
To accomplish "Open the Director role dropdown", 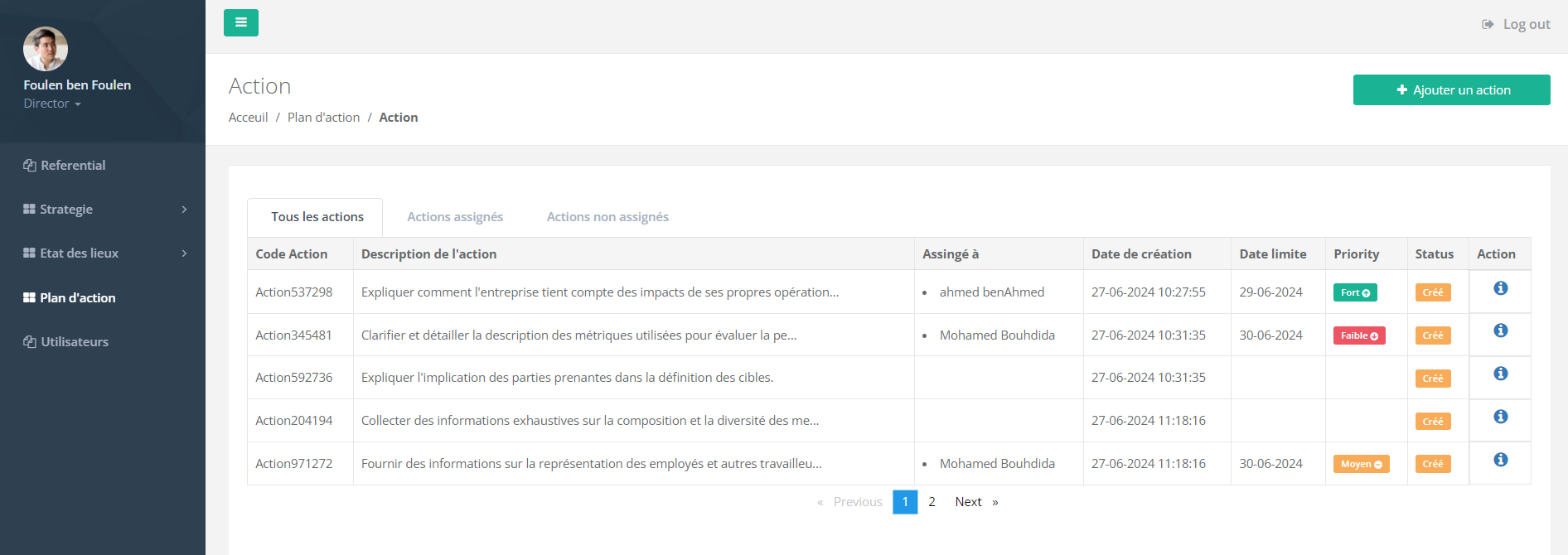I will pos(52,104).
